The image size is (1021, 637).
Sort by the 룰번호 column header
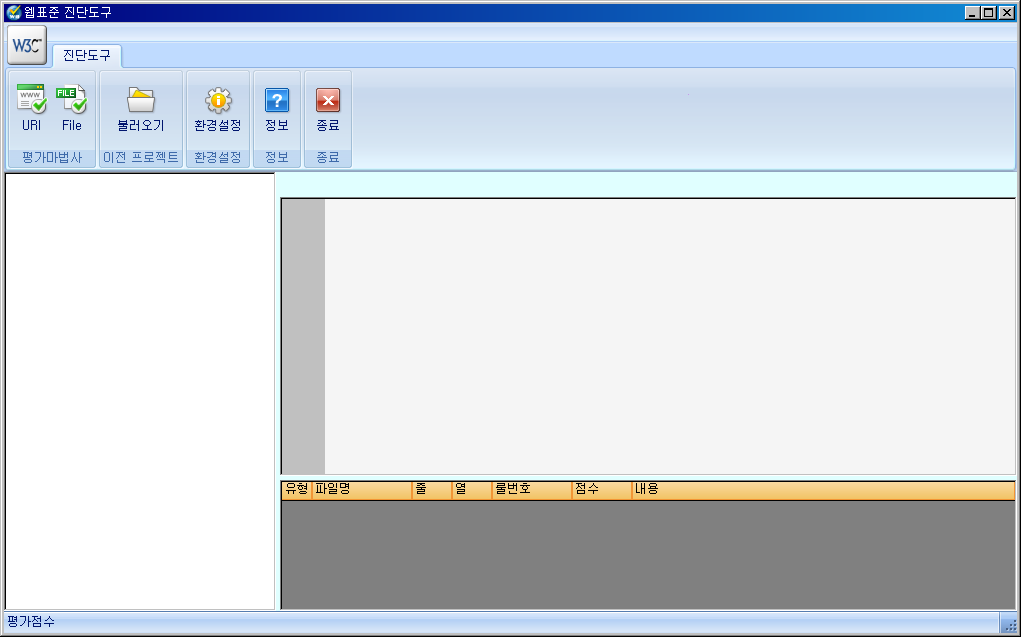click(x=531, y=489)
